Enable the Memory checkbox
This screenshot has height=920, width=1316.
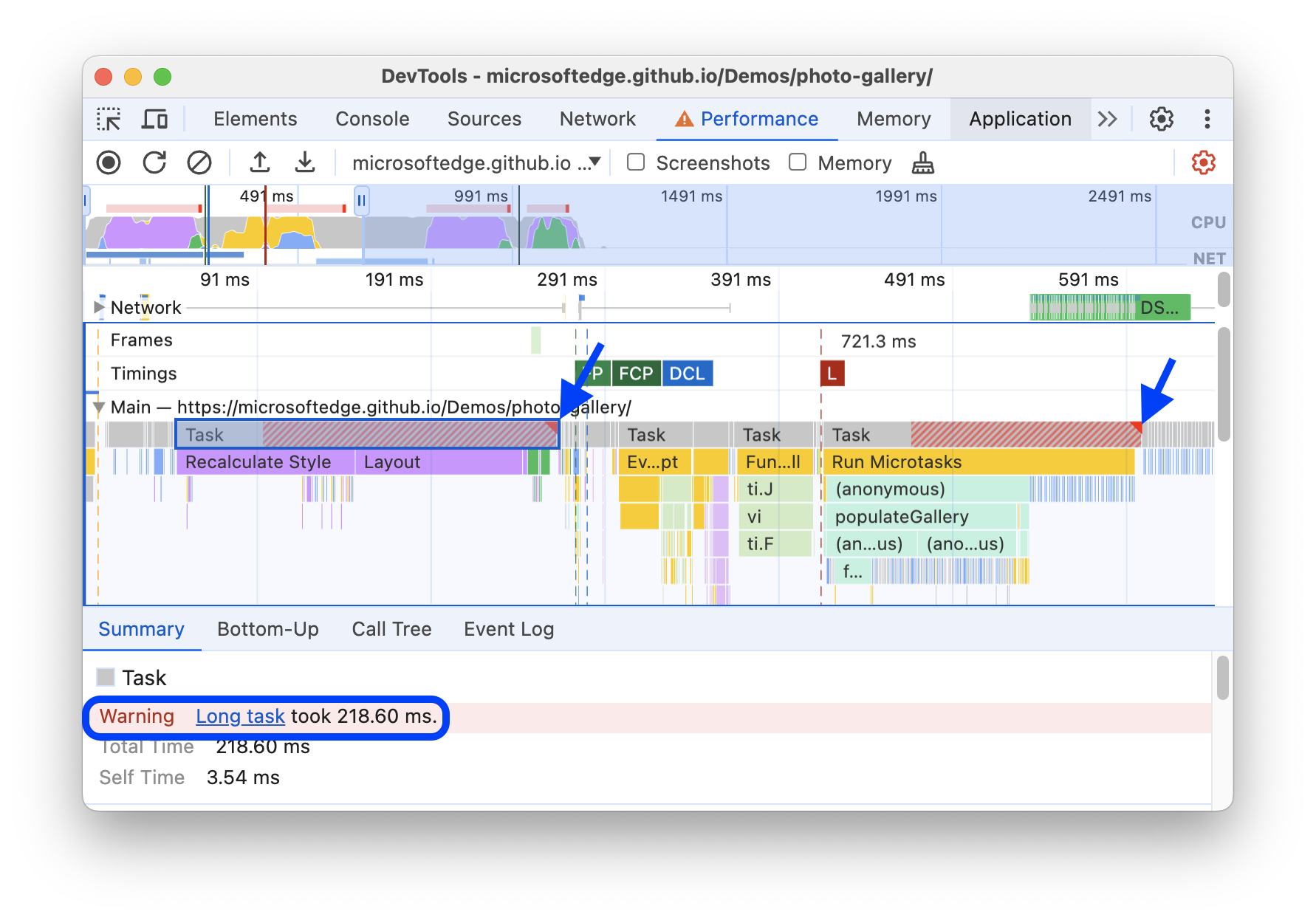(798, 162)
